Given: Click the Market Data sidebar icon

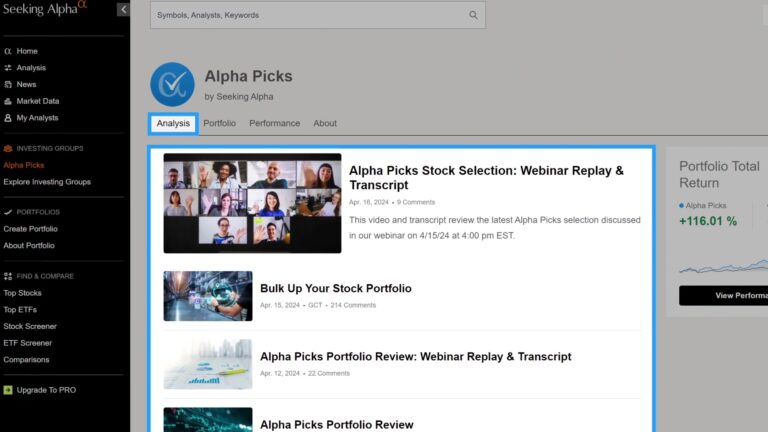Looking at the screenshot, I should click(x=8, y=101).
